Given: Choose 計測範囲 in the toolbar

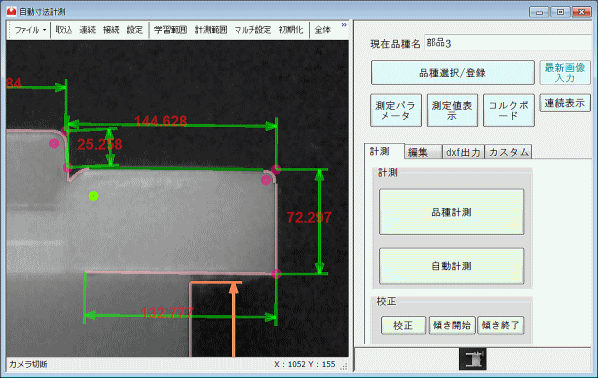Looking at the screenshot, I should point(211,30).
